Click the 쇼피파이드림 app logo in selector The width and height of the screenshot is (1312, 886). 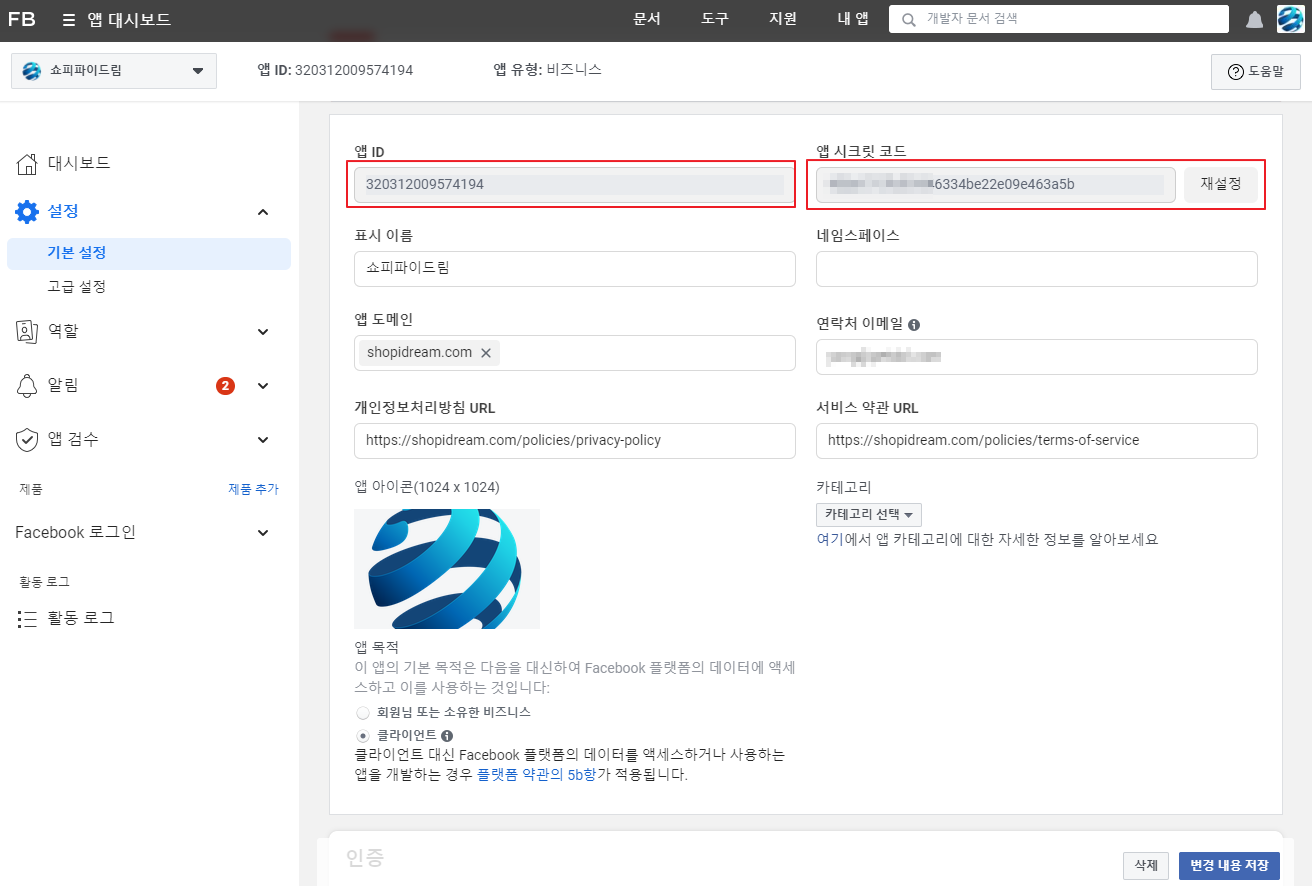(31, 71)
